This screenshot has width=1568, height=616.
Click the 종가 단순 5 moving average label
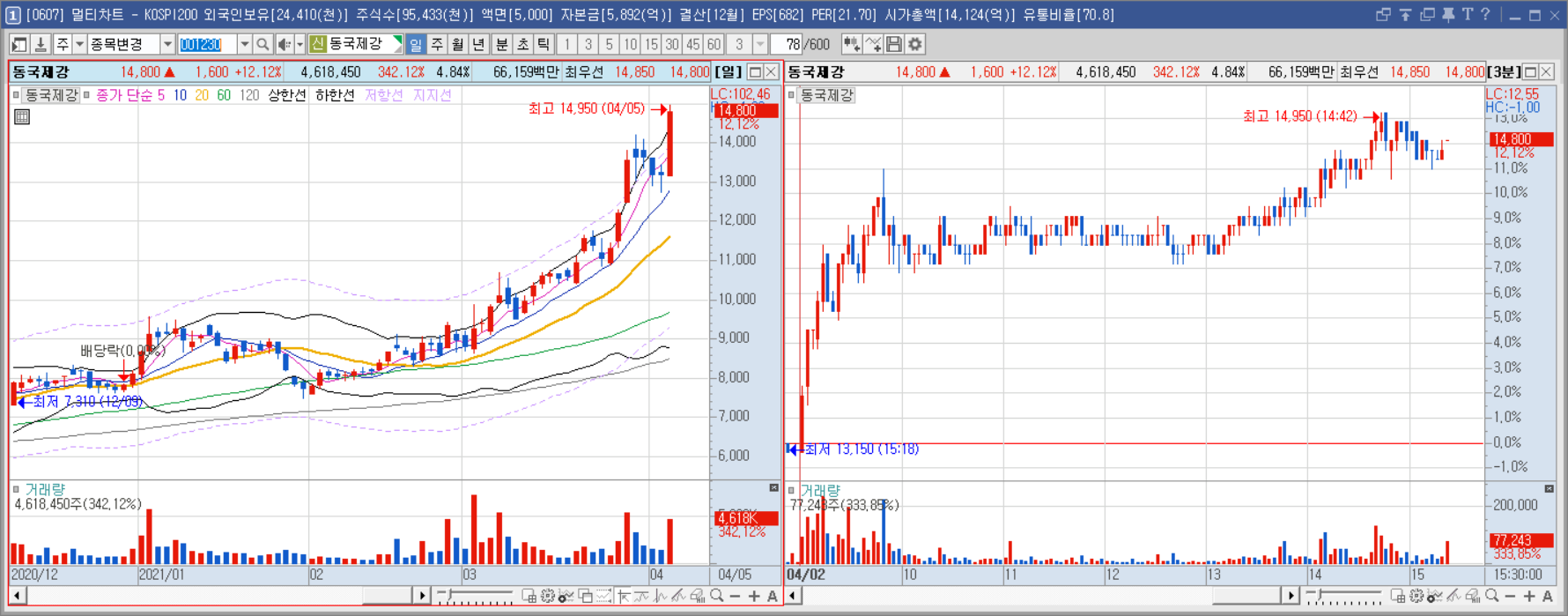pos(130,95)
